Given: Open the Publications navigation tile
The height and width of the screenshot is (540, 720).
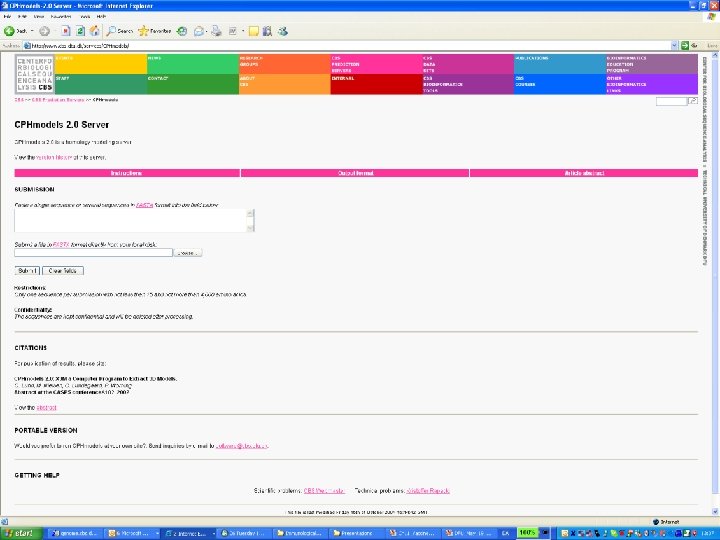Looking at the screenshot, I should point(560,64).
